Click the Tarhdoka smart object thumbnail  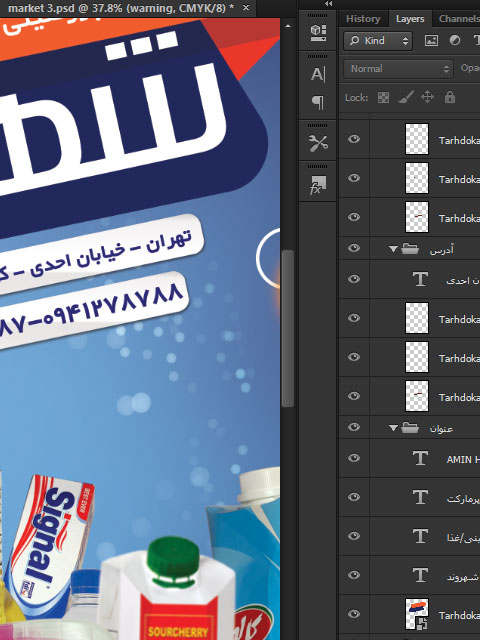pos(417,614)
